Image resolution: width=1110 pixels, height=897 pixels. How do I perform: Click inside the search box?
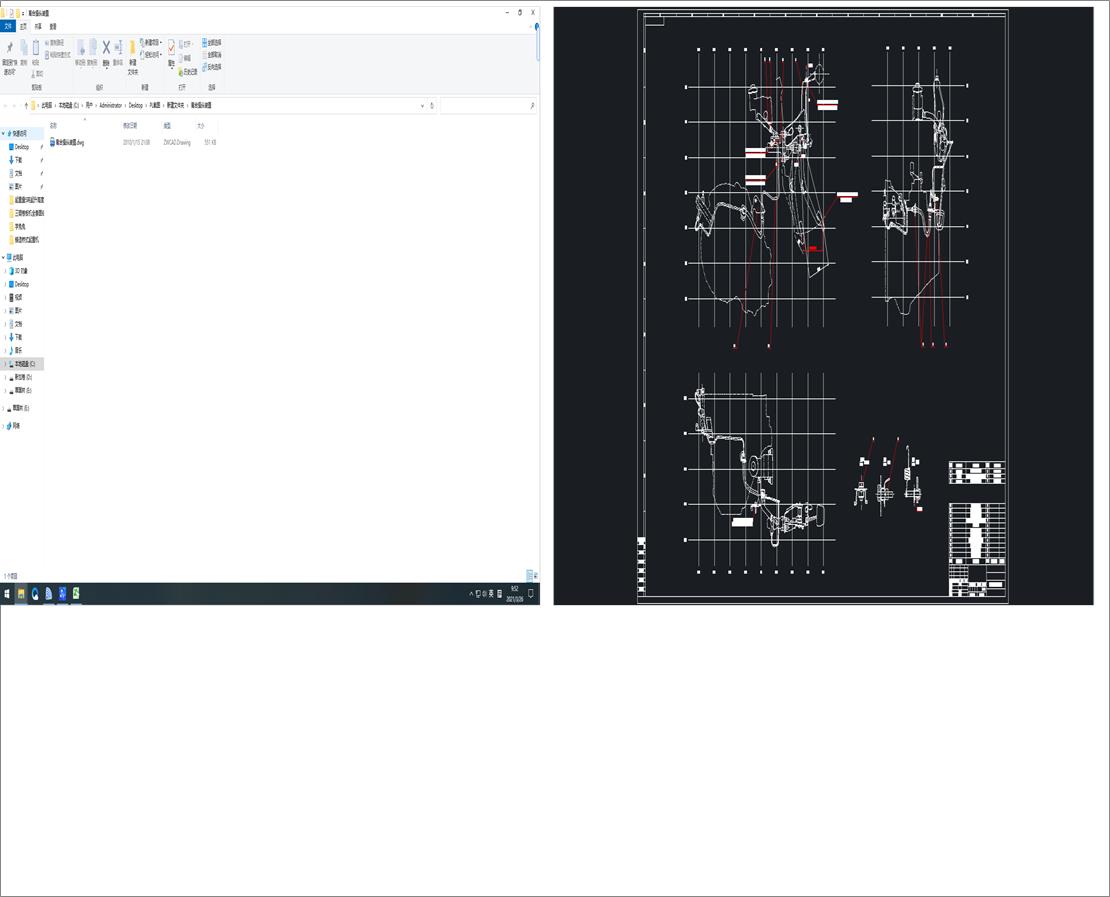pos(490,105)
